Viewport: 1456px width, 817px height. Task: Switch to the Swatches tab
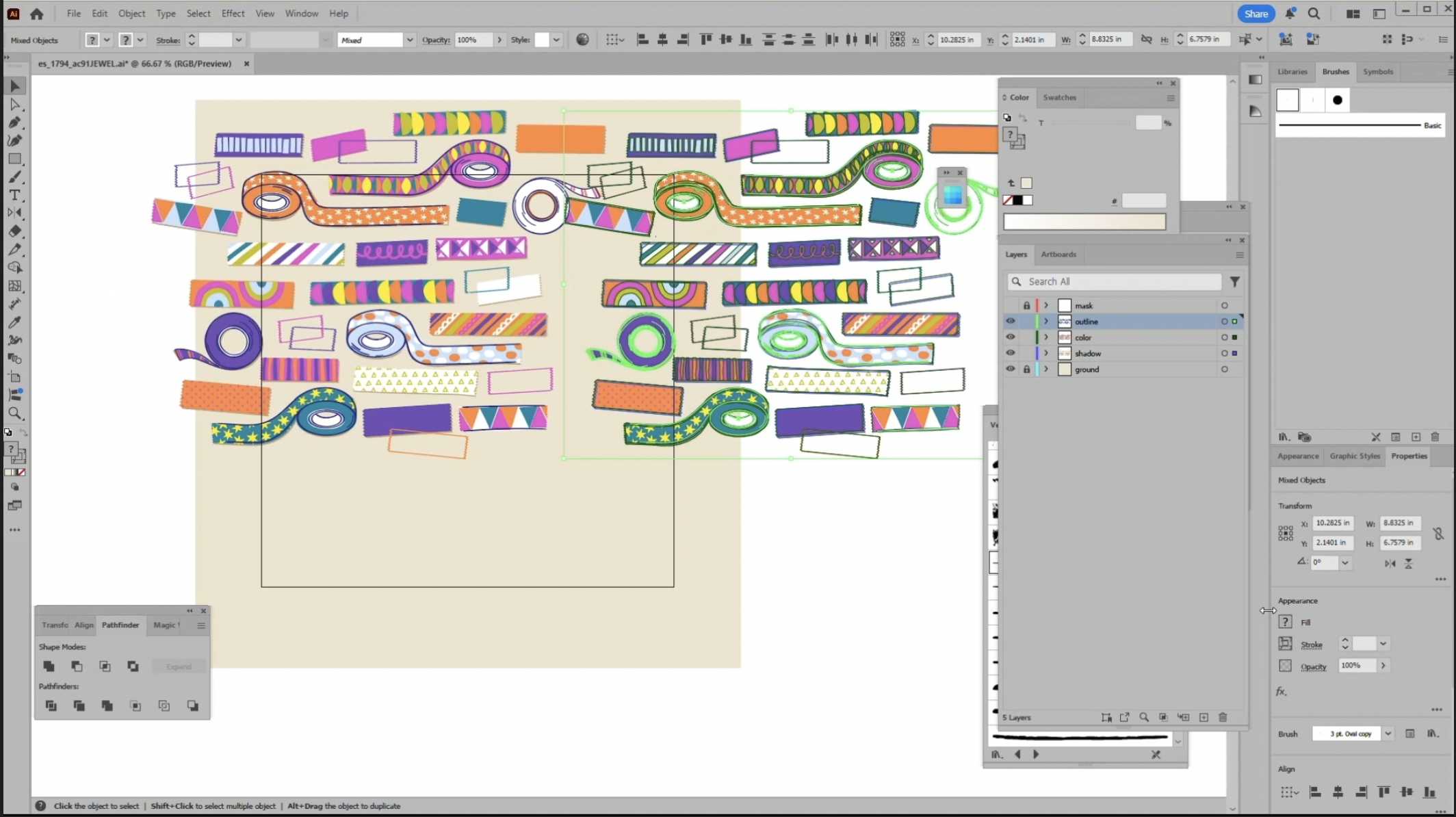1059,97
